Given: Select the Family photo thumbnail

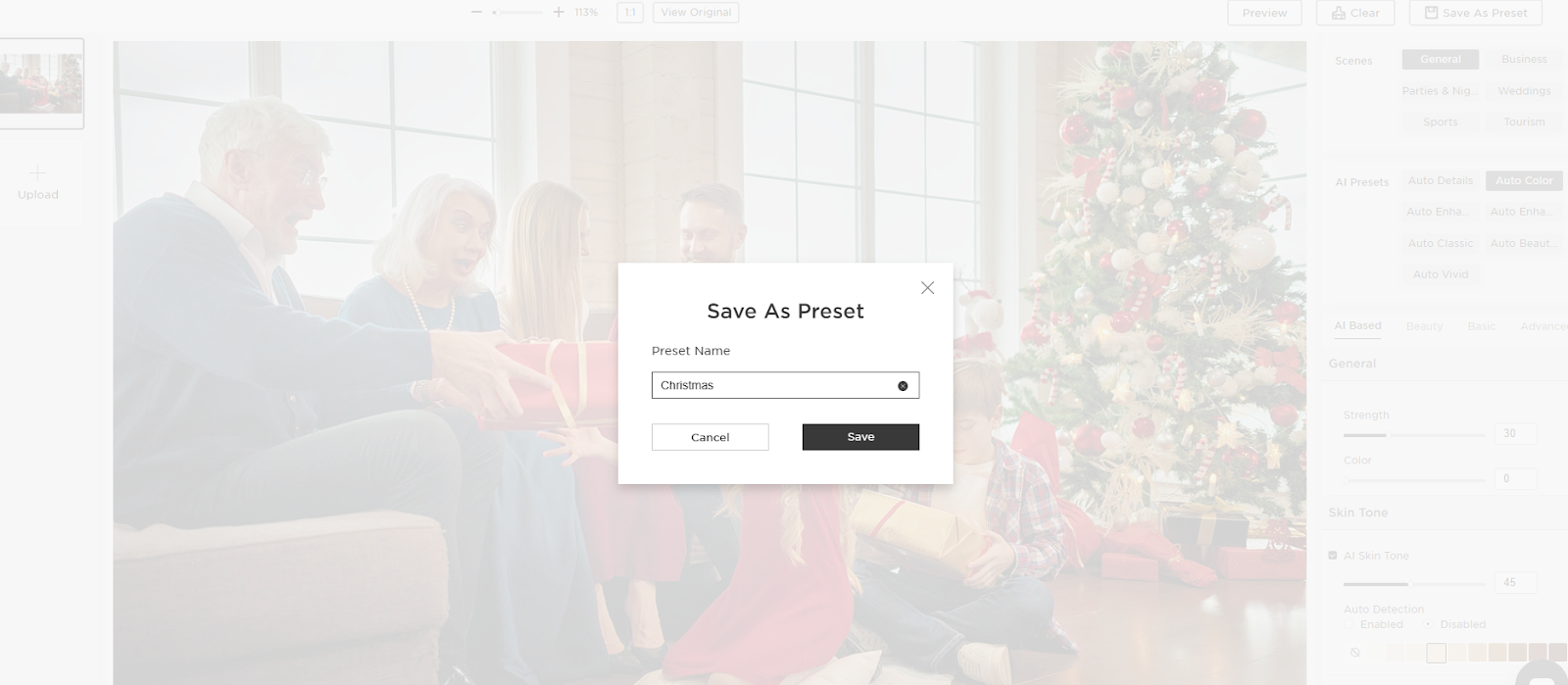Looking at the screenshot, I should (x=41, y=83).
